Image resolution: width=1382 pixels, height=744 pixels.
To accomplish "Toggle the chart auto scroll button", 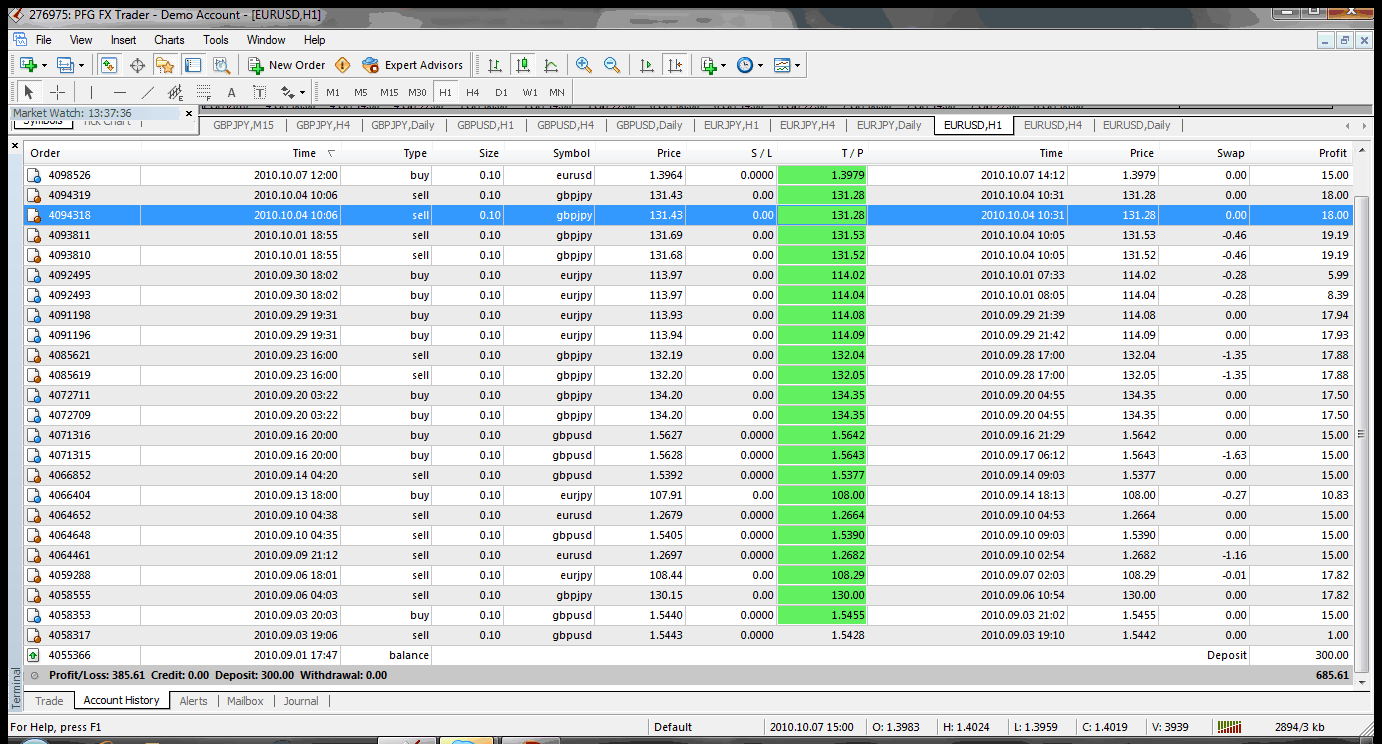I will coord(647,65).
